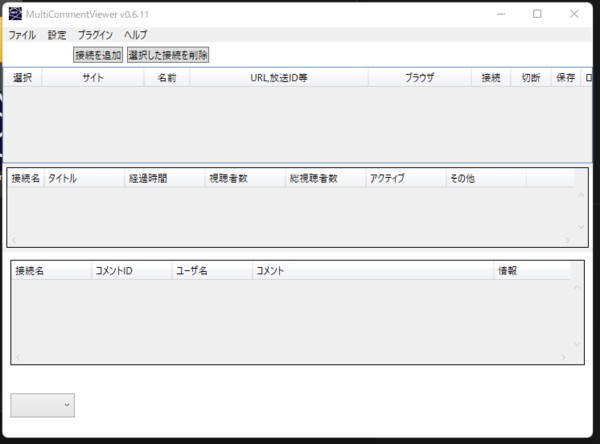Viewport: 600px width, 444px height.
Task: Click the ブラウザ column header
Action: coord(420,78)
